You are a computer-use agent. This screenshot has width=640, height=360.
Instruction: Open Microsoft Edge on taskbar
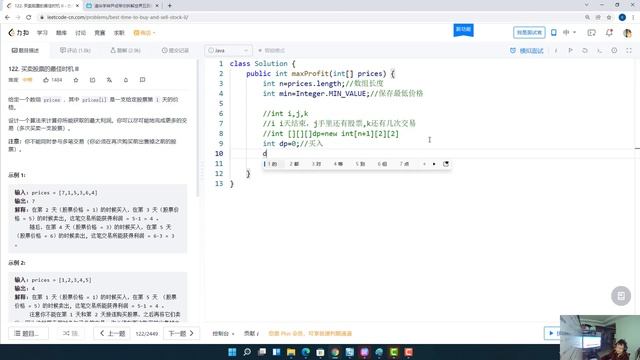click(x=306, y=352)
